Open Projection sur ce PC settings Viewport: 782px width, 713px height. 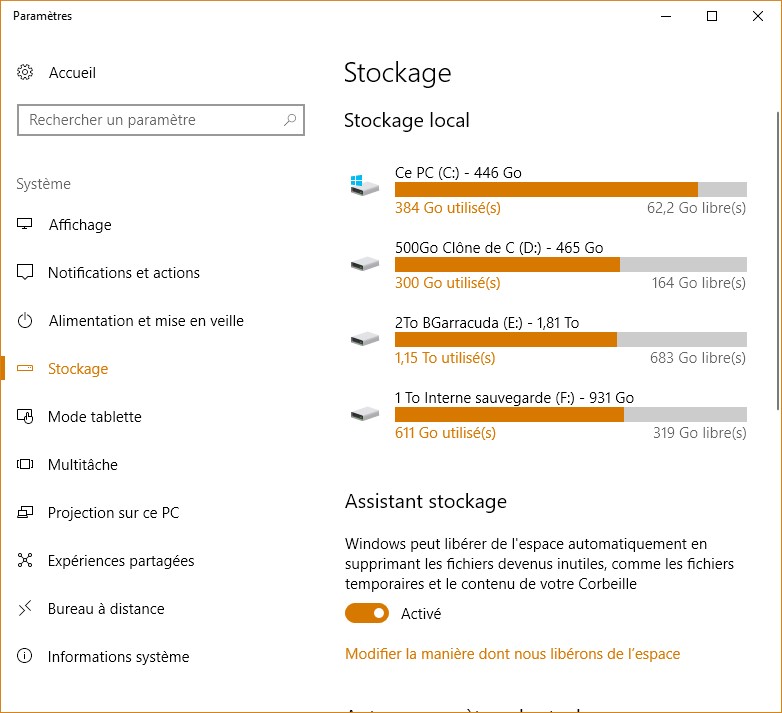click(x=113, y=513)
